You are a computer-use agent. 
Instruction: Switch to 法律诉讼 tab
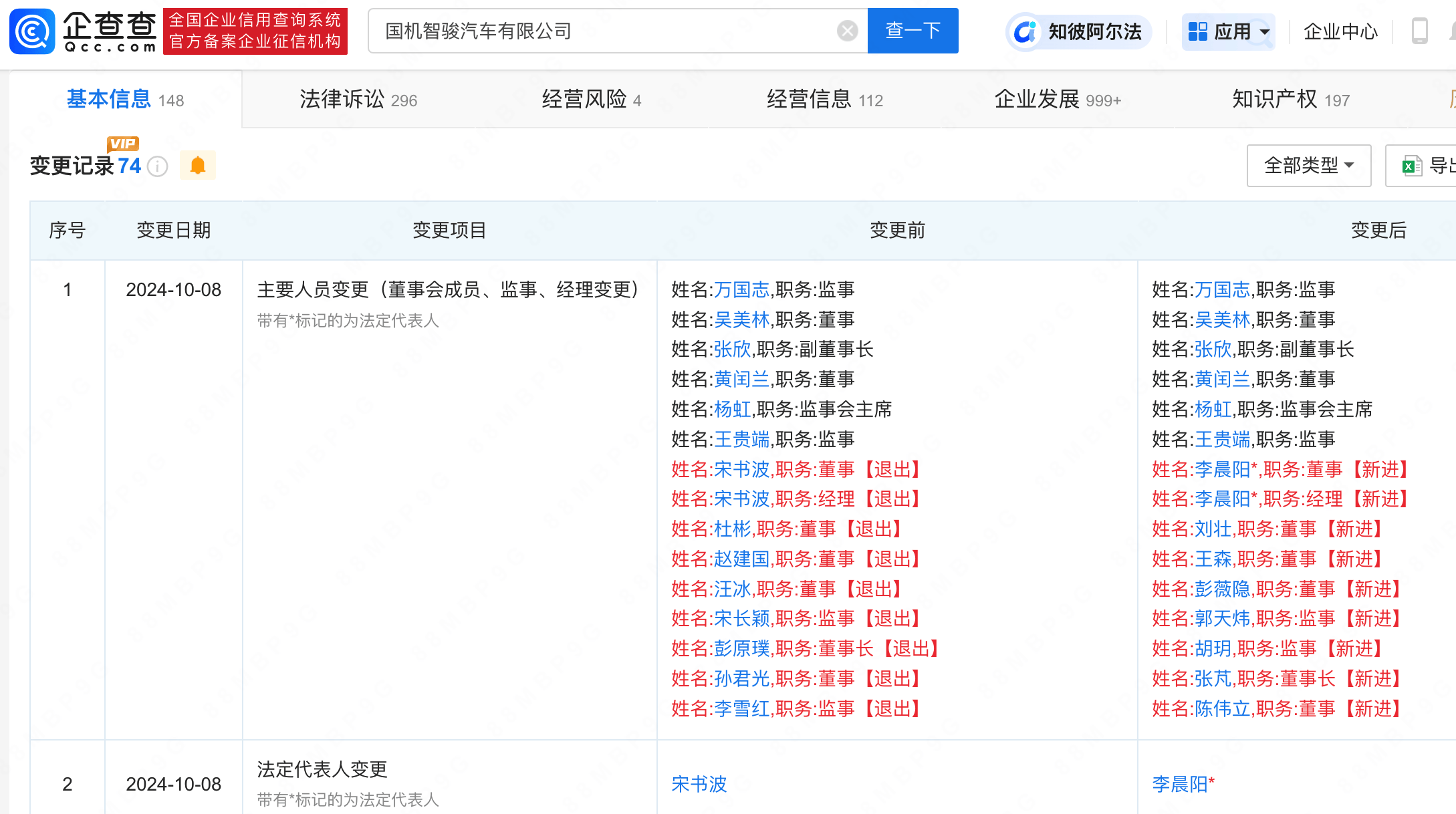tap(358, 100)
